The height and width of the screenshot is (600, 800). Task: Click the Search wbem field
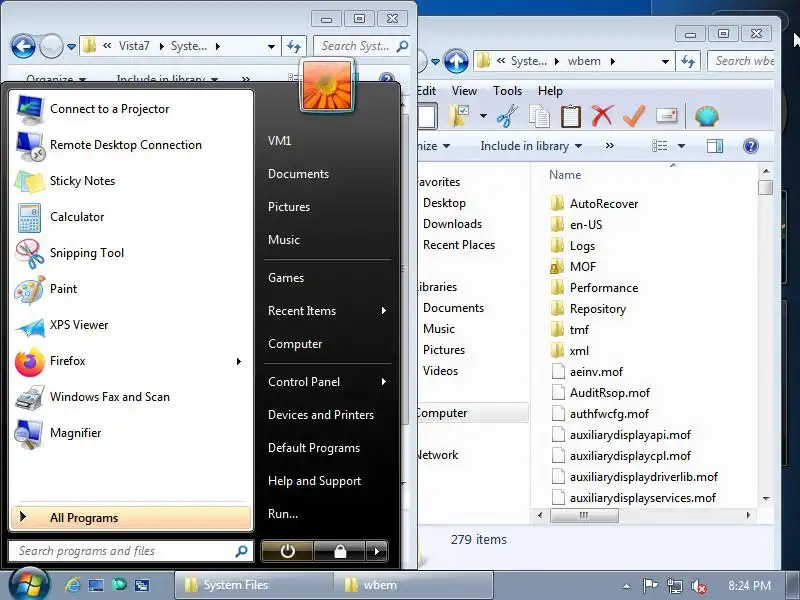coord(743,61)
